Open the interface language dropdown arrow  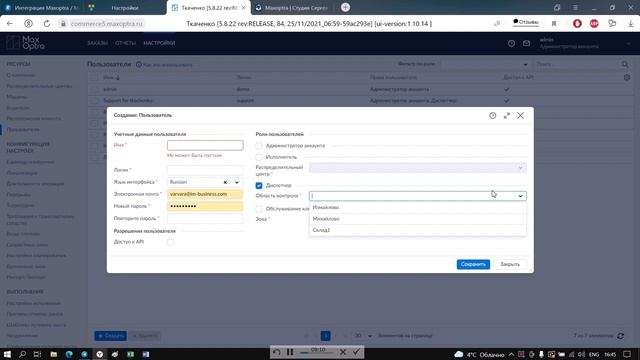tap(237, 182)
